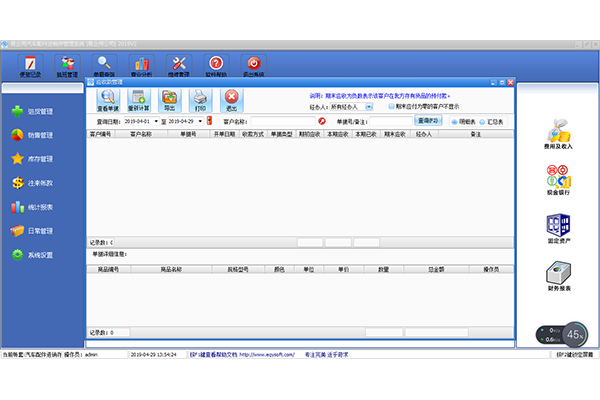Toggle 期末应付为零的客户不显示 checkbox
The width and height of the screenshot is (600, 400).
point(391,106)
